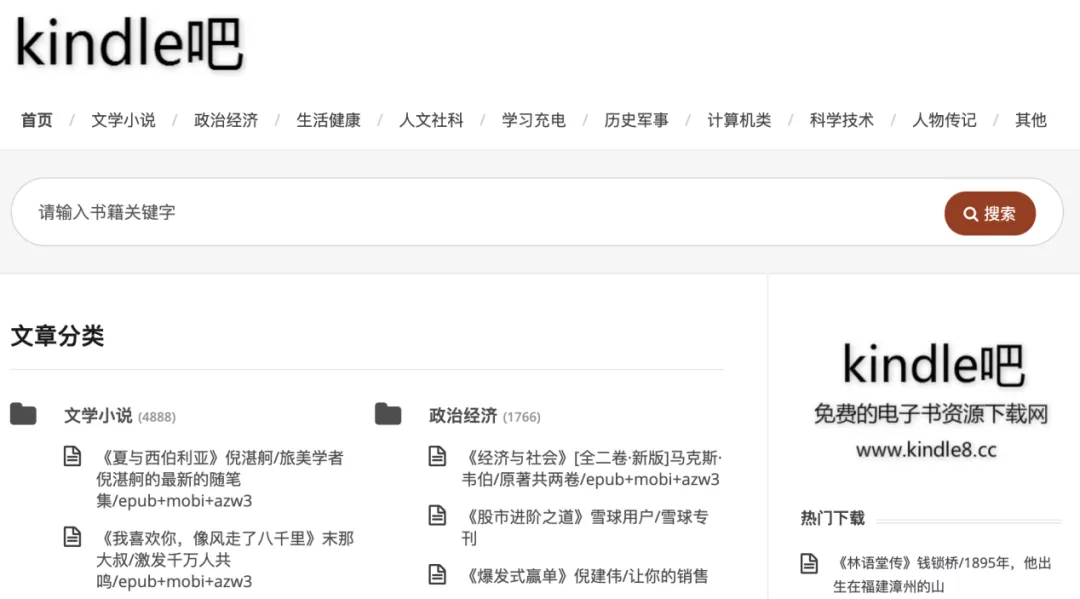1080x599 pixels.
Task: Click document icon next to 《林语堂传》
Action: [809, 563]
